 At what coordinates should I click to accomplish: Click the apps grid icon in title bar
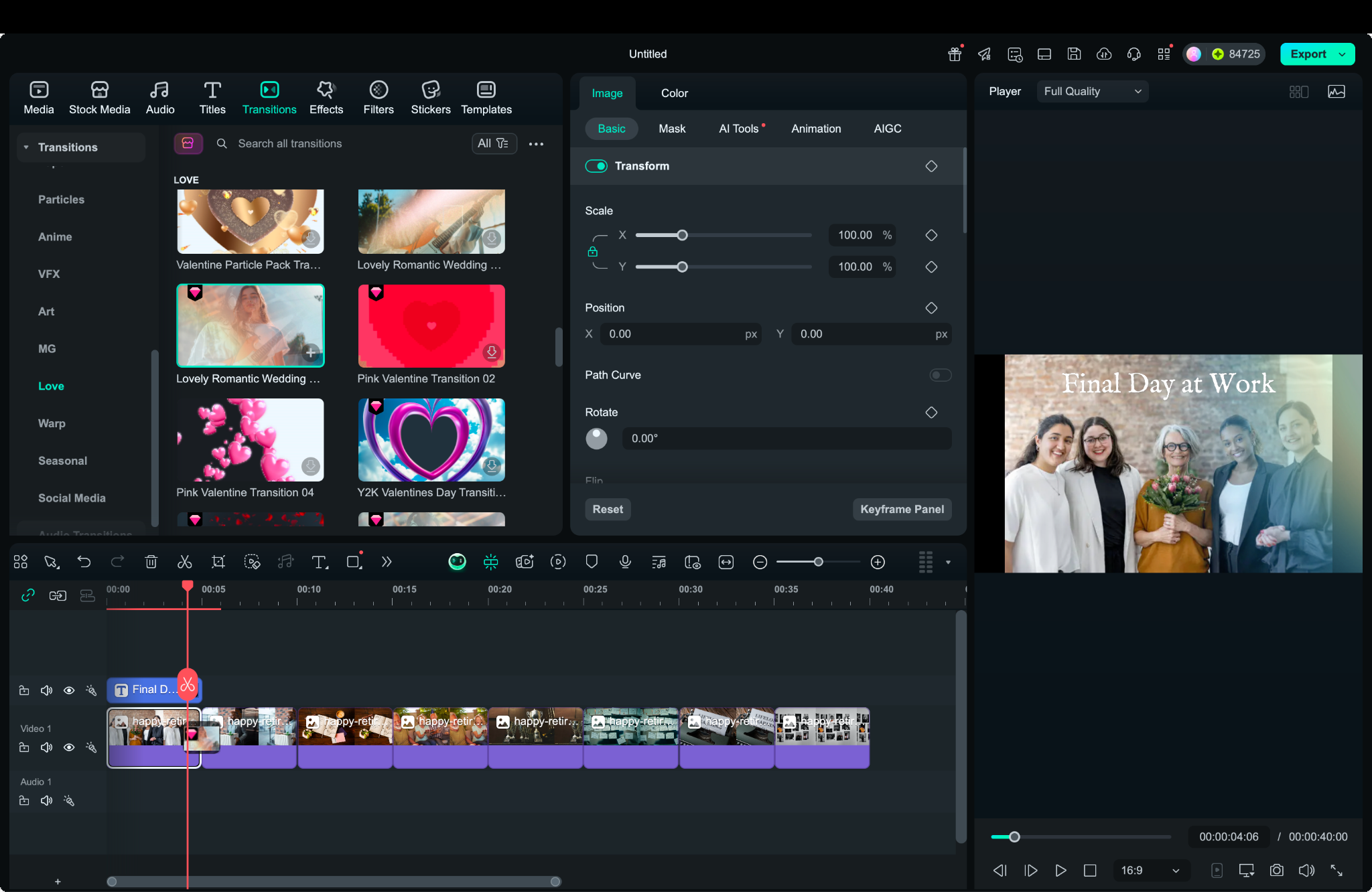click(1164, 54)
